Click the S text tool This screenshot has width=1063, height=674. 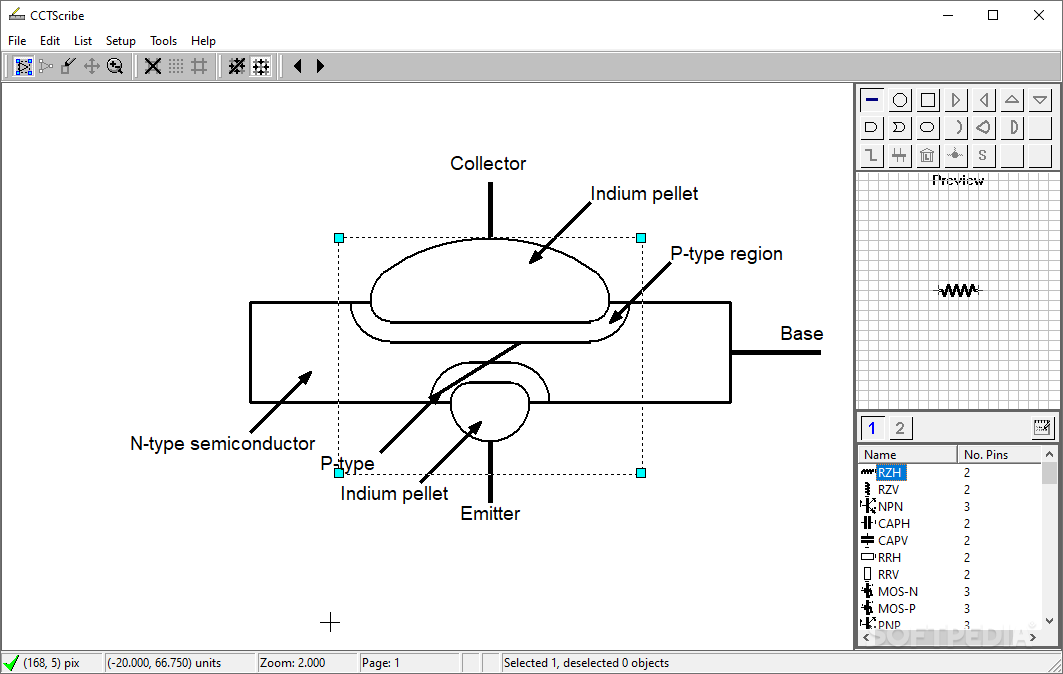tap(984, 155)
